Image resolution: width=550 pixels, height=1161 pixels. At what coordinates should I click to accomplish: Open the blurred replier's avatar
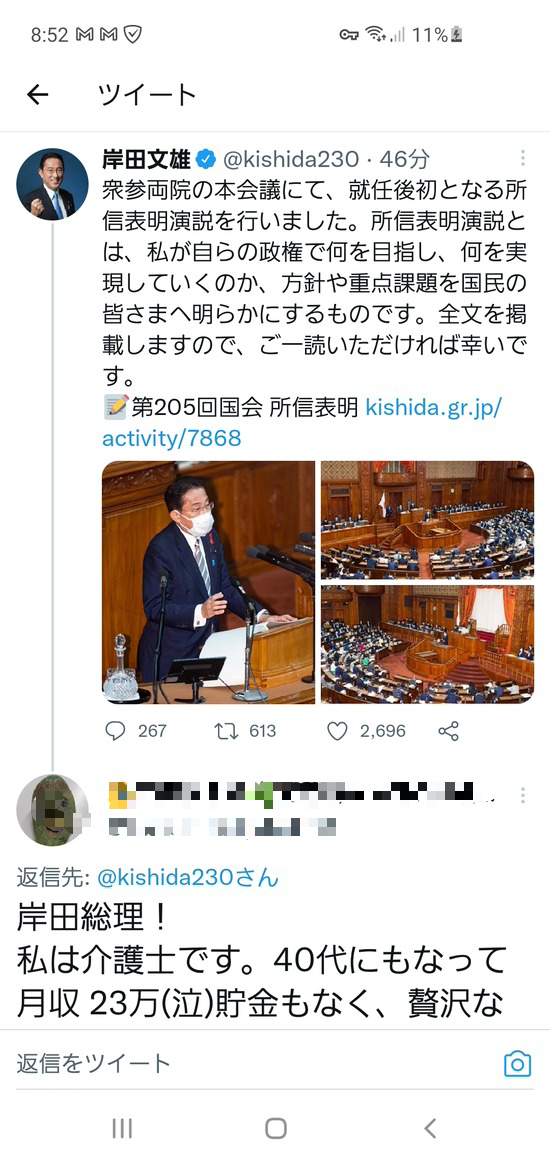[x=53, y=811]
